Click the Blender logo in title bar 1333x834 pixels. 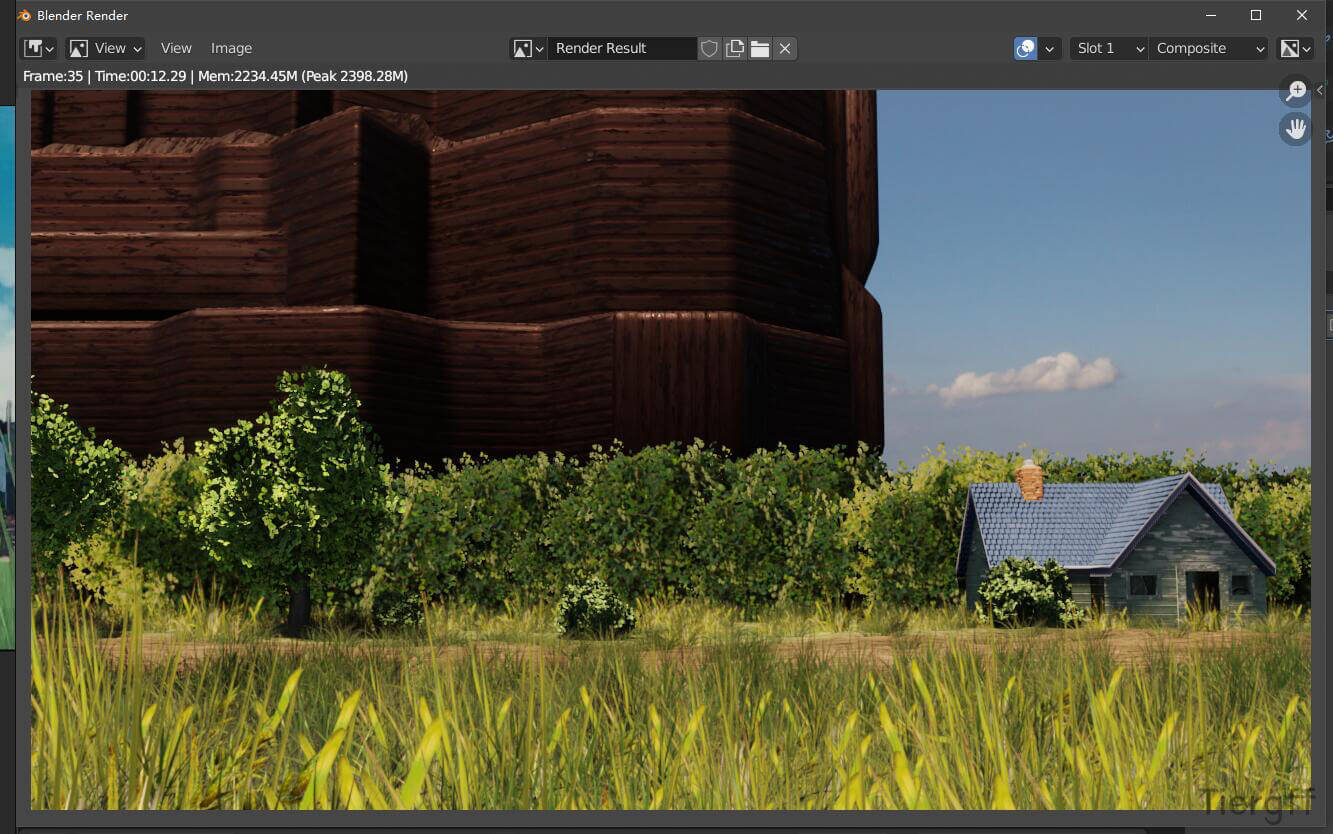pyautogui.click(x=24, y=15)
